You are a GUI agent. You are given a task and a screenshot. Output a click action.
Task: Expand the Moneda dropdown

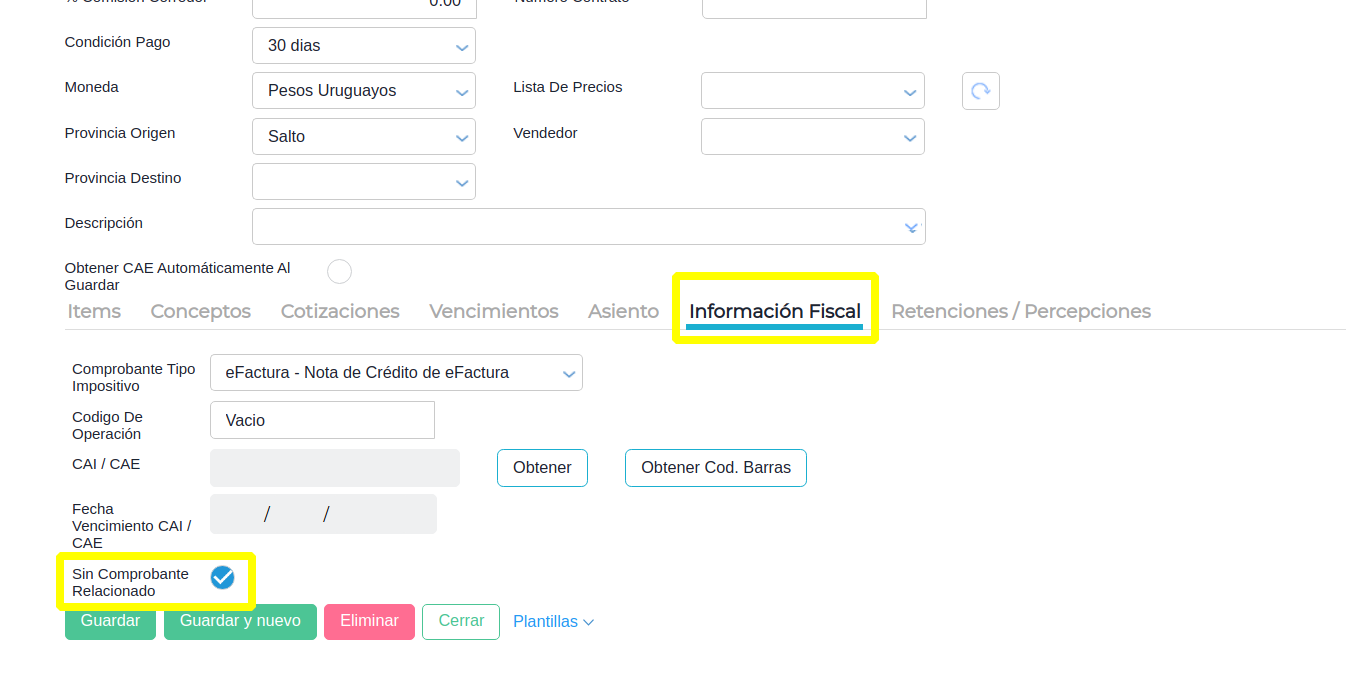coord(363,91)
